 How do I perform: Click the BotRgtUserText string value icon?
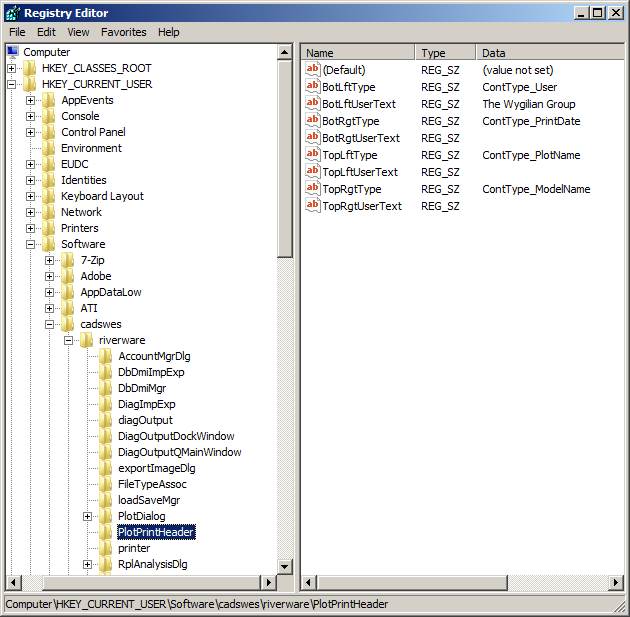click(313, 138)
